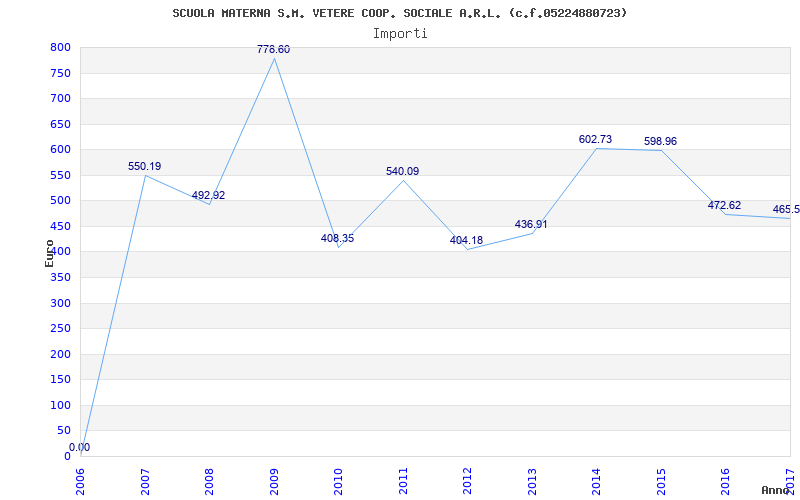The height and width of the screenshot is (500, 800).
Task: Select the 492.92 data label
Action: tap(208, 195)
